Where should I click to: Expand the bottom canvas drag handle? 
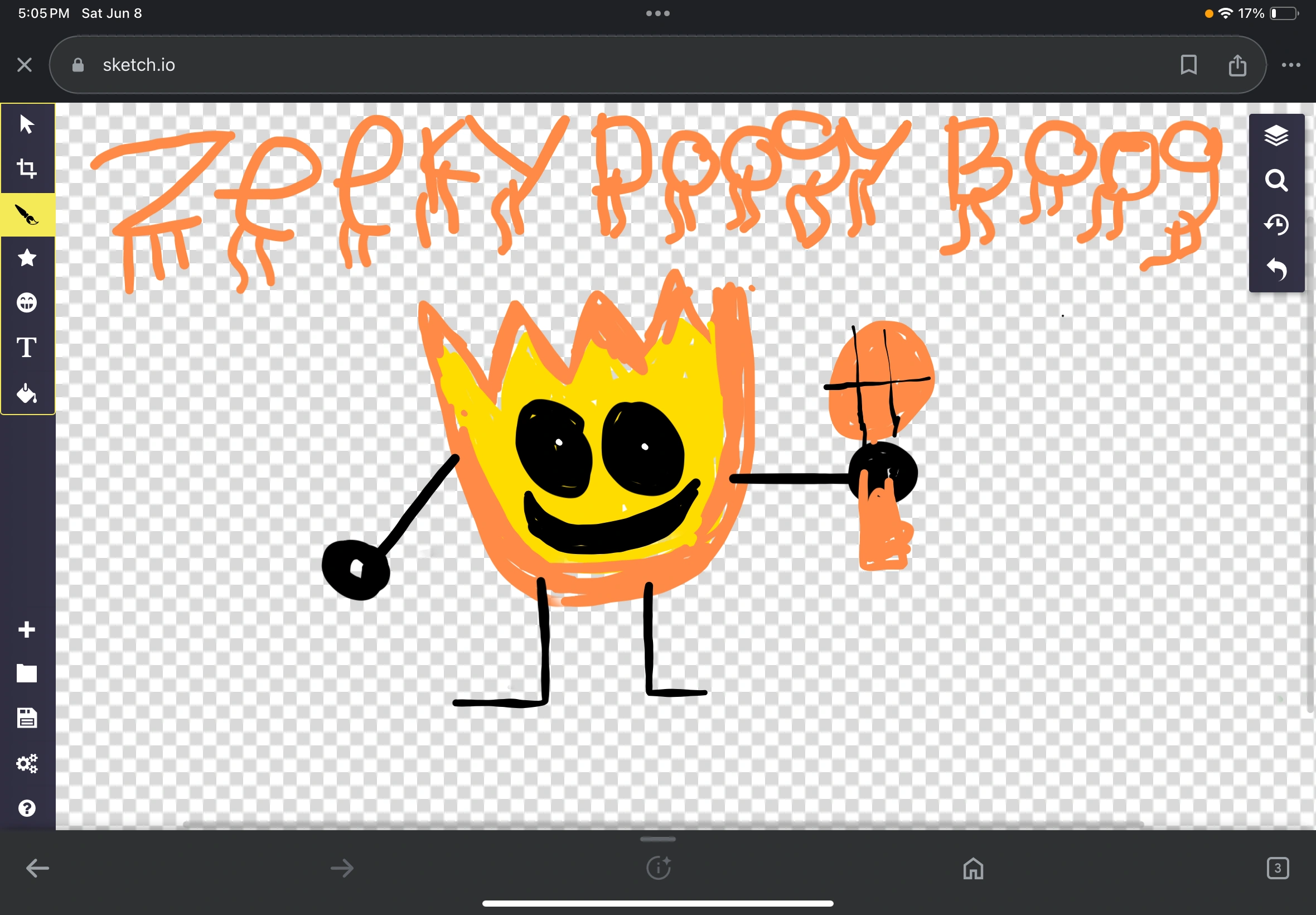tap(656, 839)
